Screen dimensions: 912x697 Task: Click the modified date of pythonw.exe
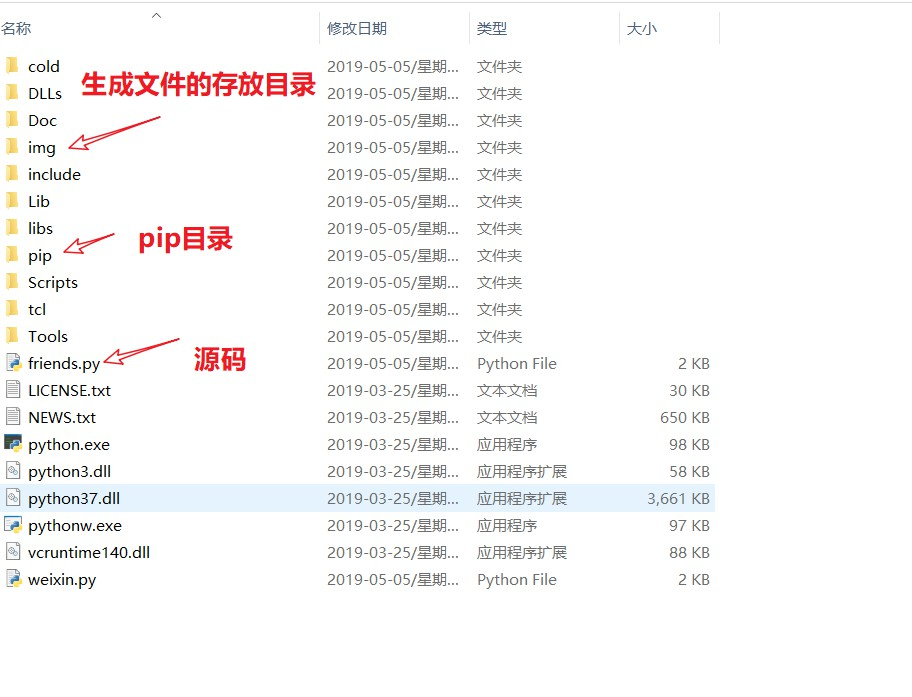[393, 526]
